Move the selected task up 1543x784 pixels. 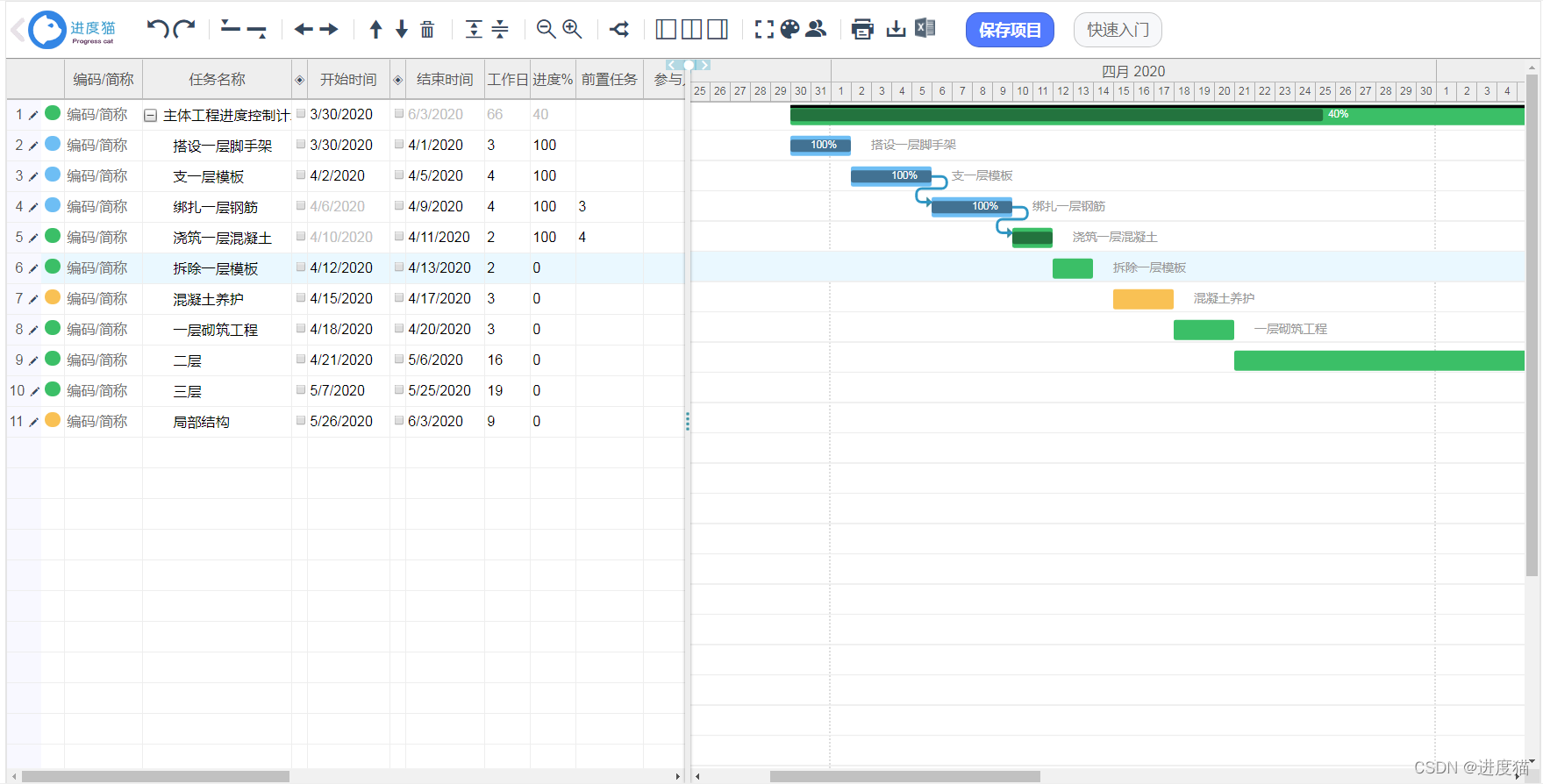click(375, 29)
